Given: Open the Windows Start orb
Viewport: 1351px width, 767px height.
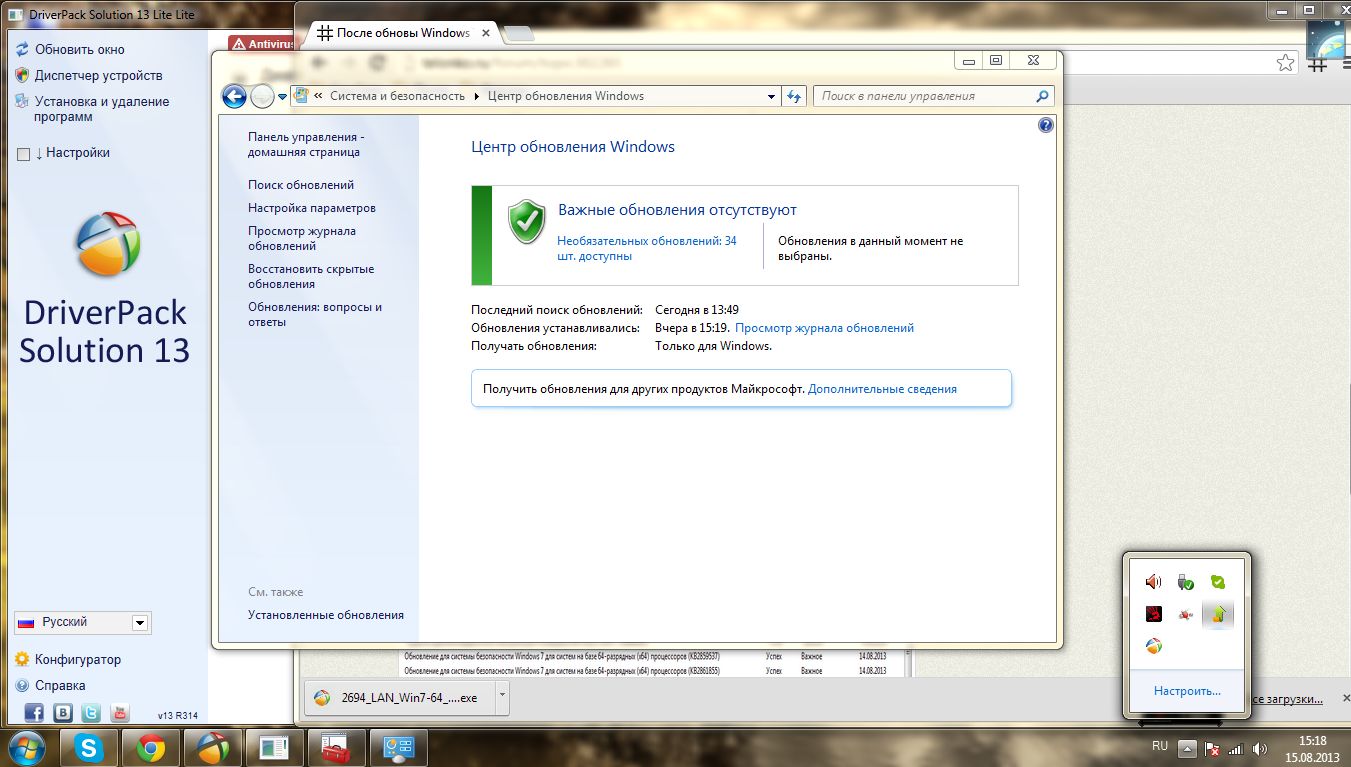Looking at the screenshot, I should click(26, 747).
